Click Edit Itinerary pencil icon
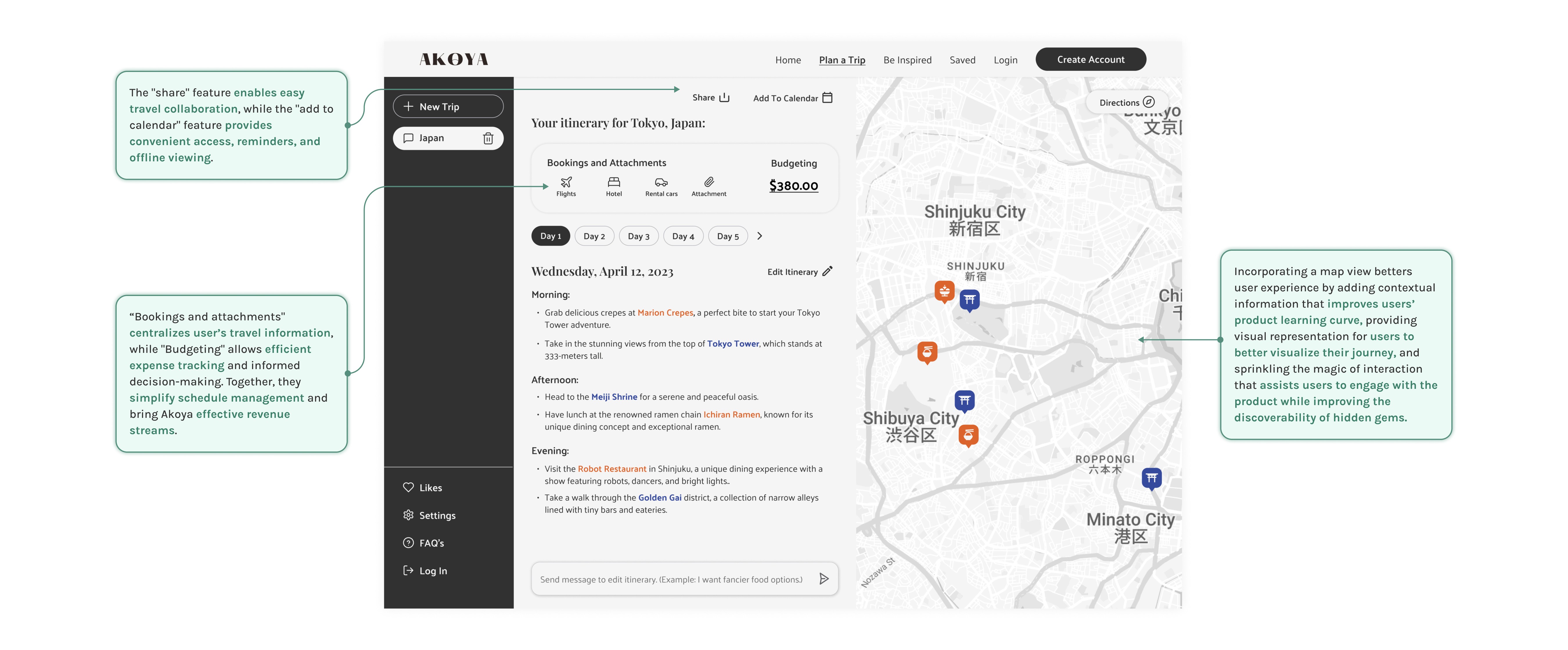This screenshot has width=1568, height=650. pos(827,272)
